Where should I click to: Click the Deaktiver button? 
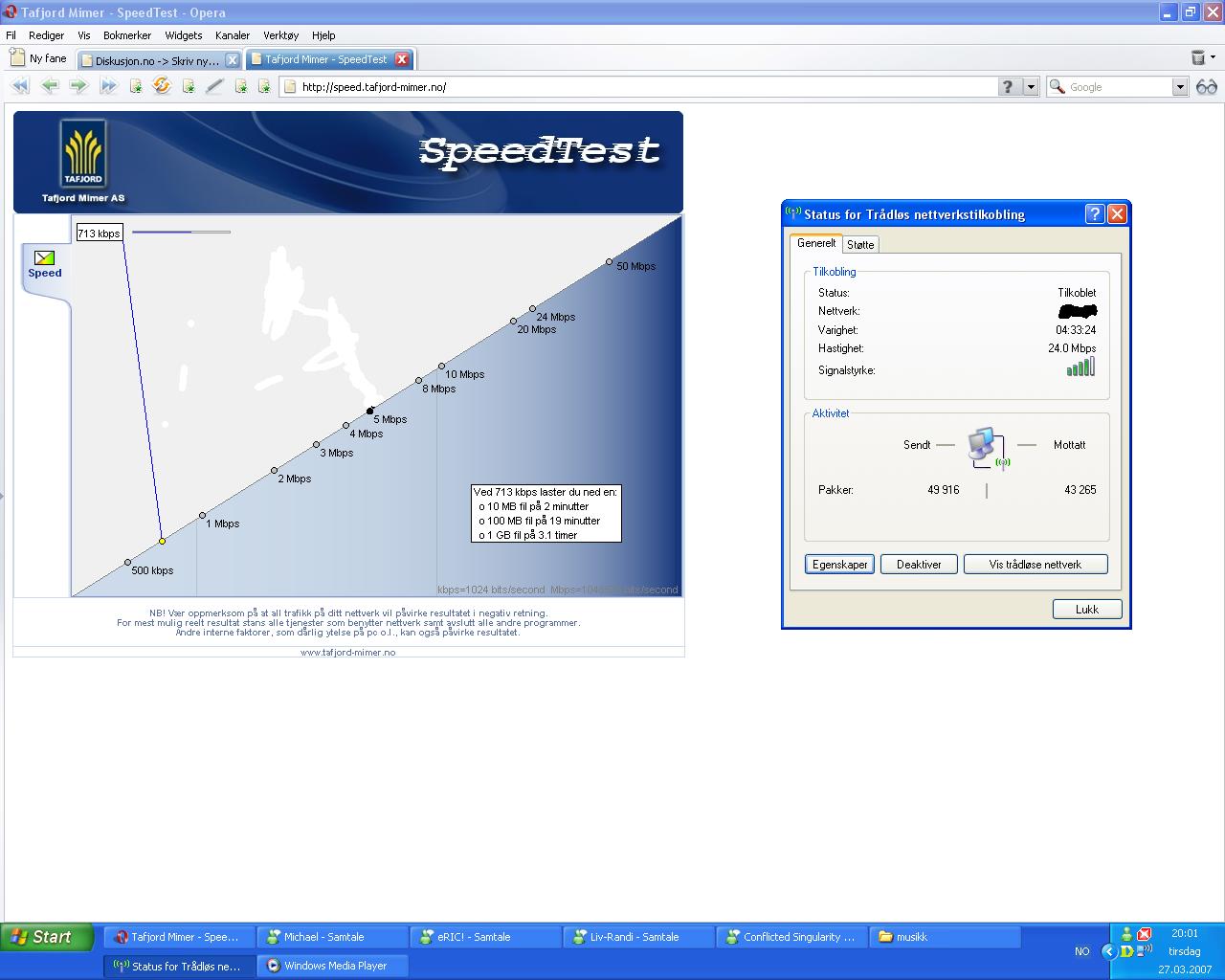click(x=919, y=565)
